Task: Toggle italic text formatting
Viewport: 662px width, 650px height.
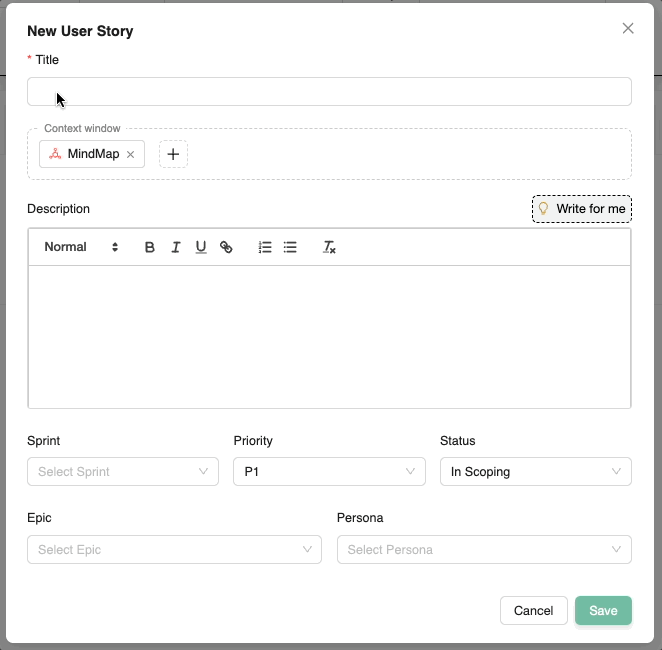Action: tap(175, 247)
